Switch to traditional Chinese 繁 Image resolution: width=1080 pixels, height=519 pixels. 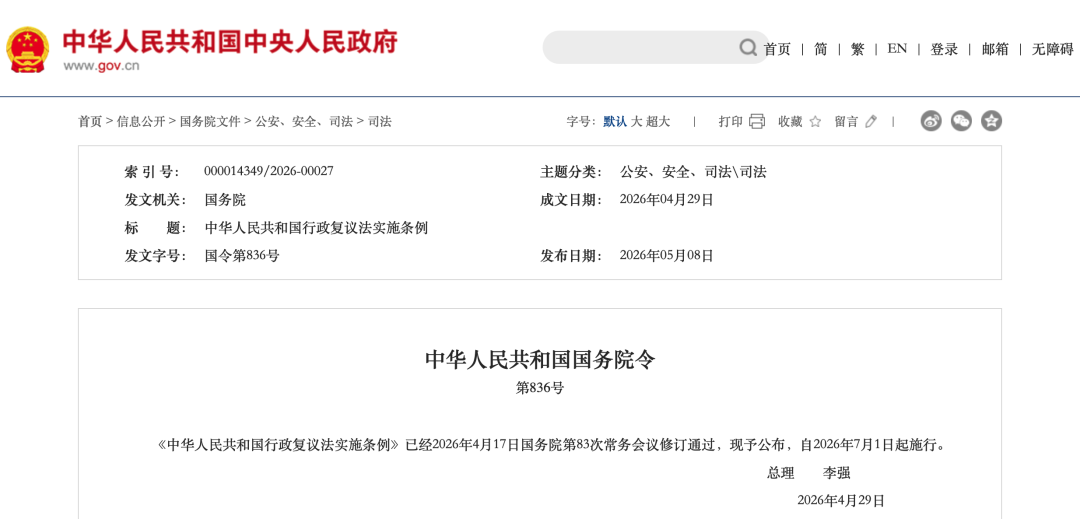(858, 49)
